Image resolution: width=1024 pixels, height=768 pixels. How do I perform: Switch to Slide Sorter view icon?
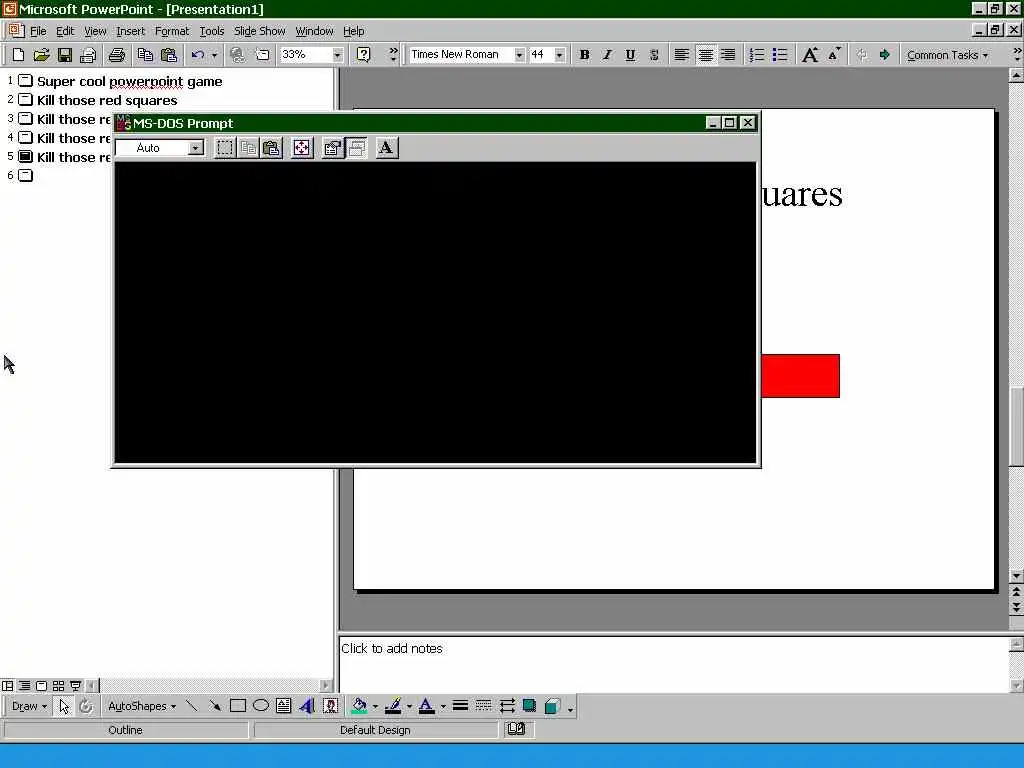pos(58,686)
